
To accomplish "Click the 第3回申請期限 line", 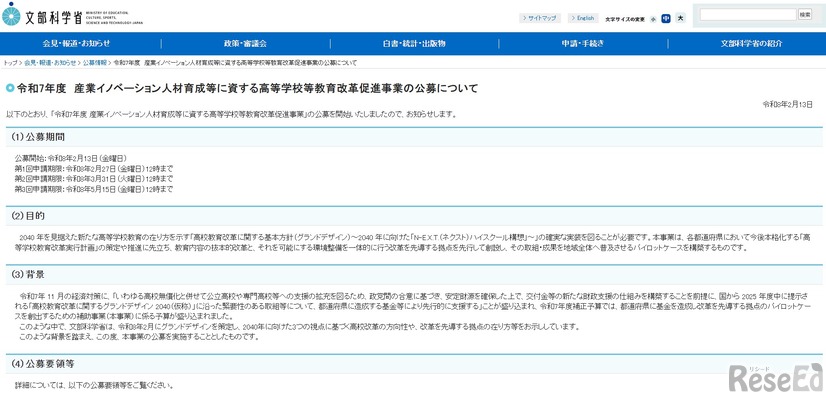I will 94,189.
